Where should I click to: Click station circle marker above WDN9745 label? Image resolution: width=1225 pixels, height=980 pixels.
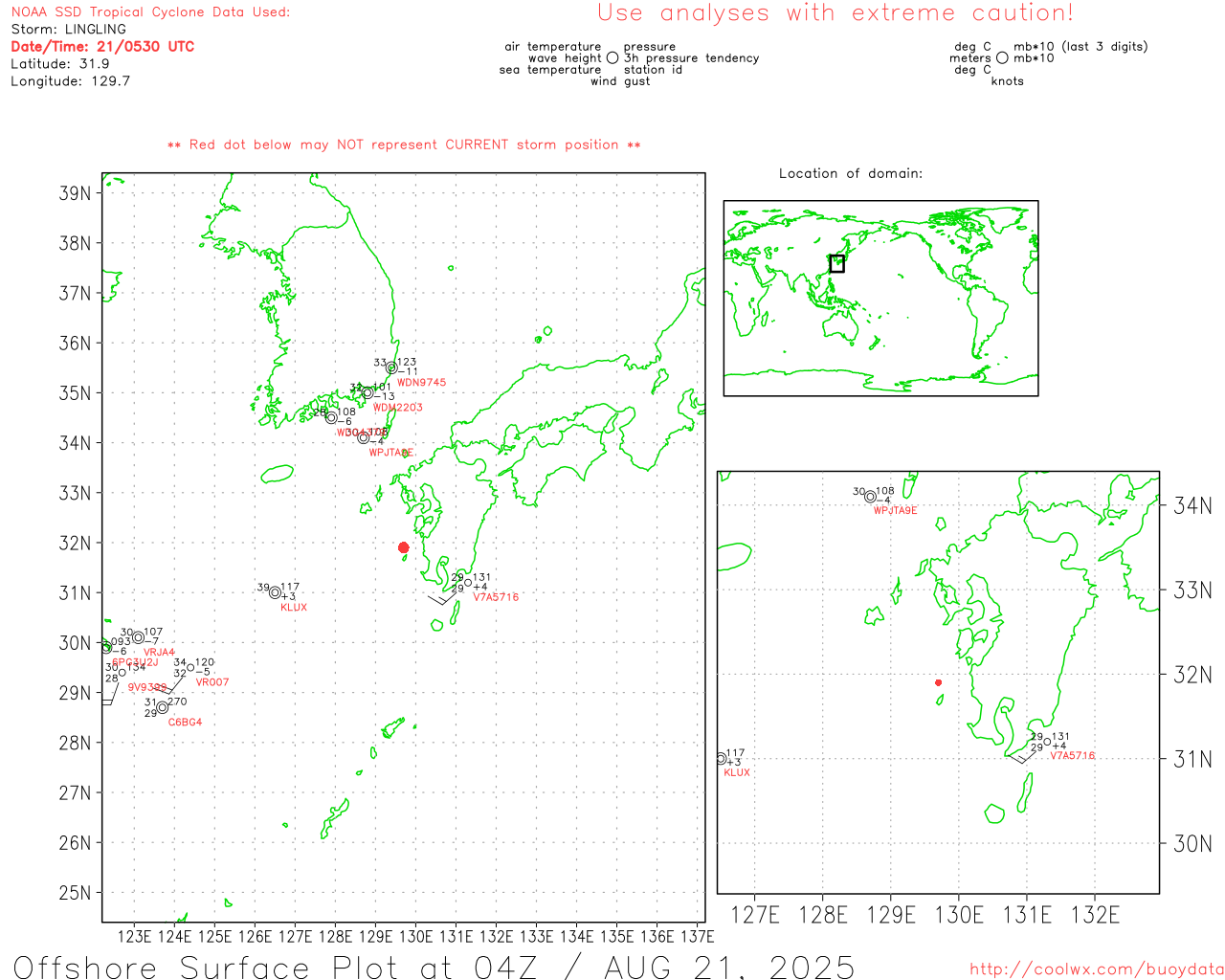[391, 368]
